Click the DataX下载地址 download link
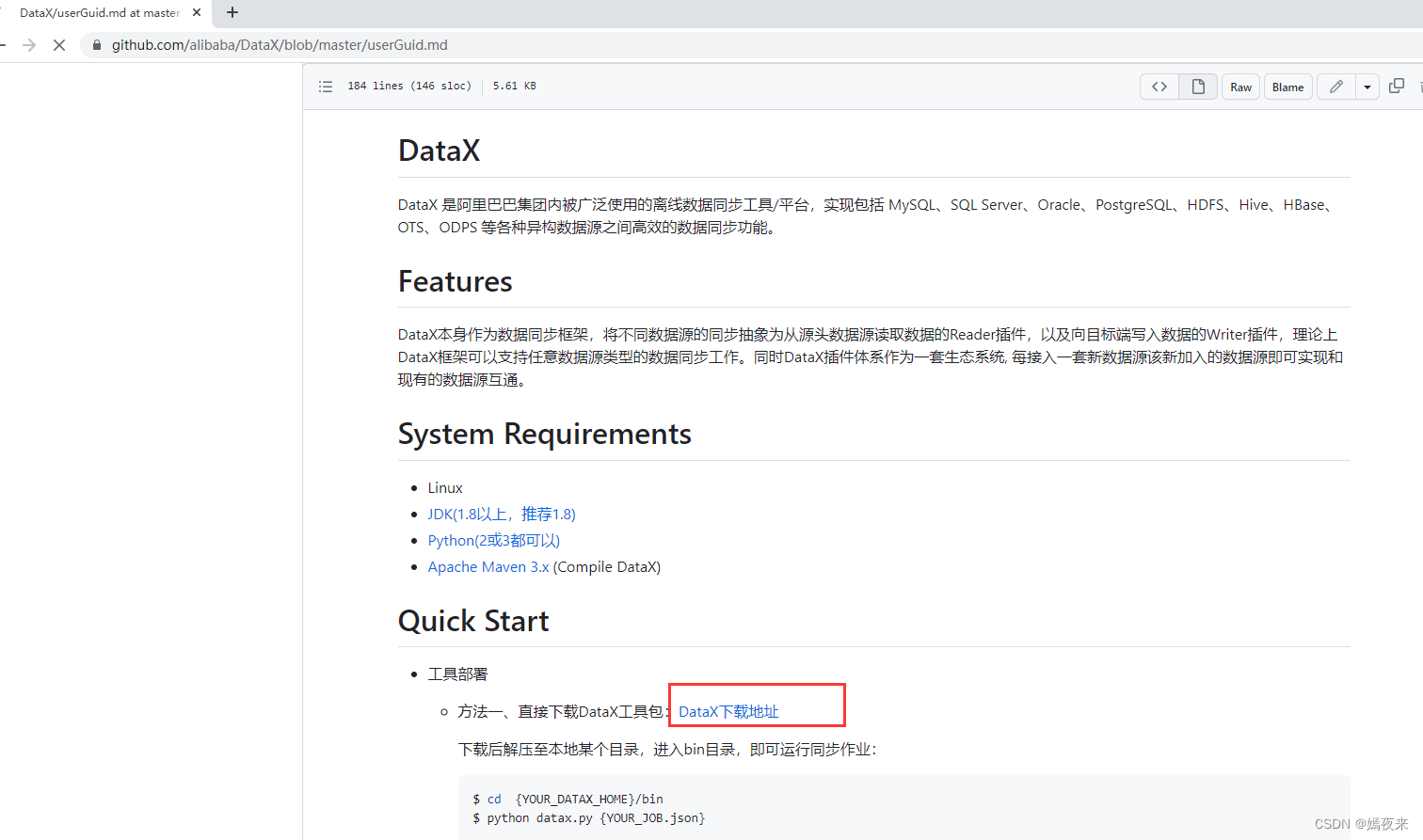This screenshot has height=840, width=1423. click(x=728, y=712)
